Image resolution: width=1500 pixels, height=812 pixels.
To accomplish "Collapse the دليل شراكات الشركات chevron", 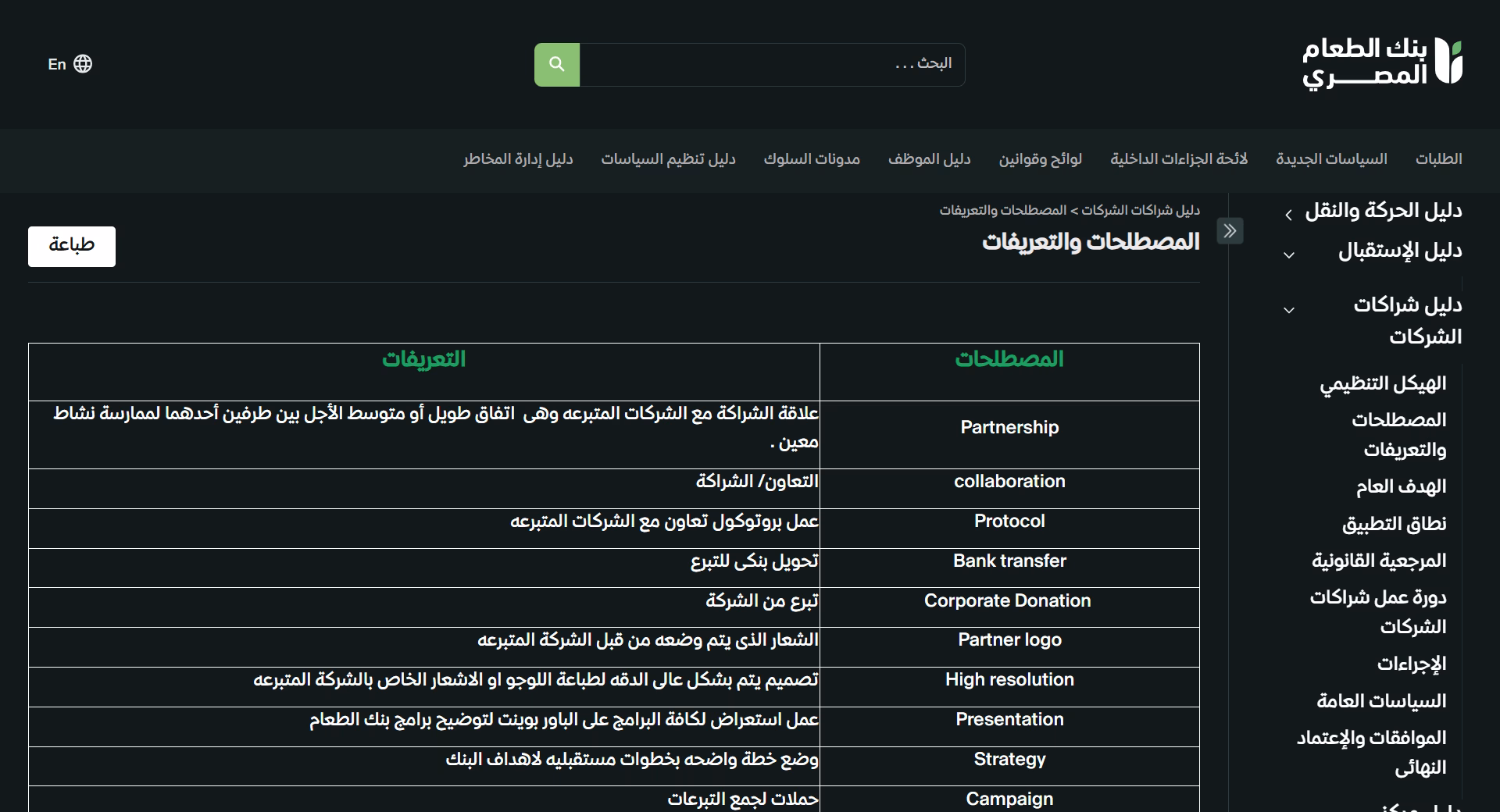I will [1289, 310].
